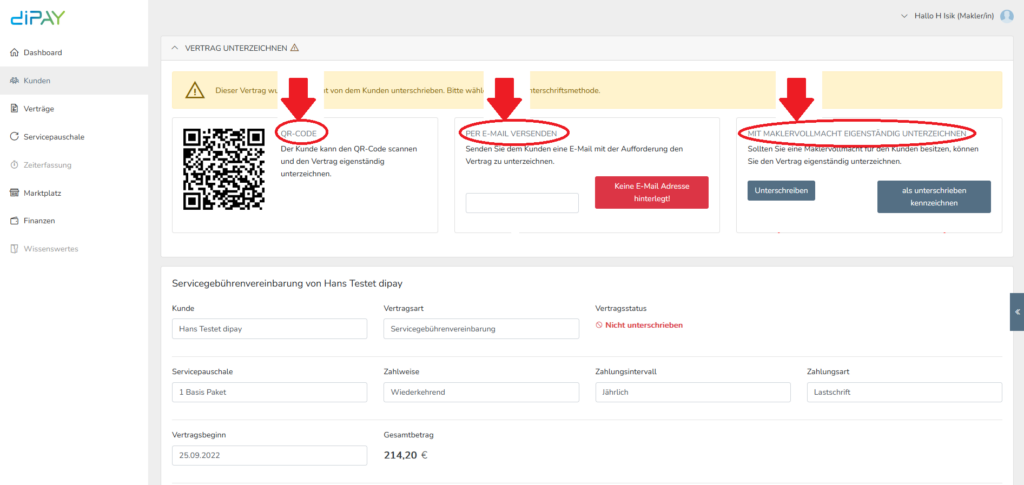The width and height of the screenshot is (1024, 485).
Task: Open Wissenswertes in the sidebar menu
Action: (51, 248)
